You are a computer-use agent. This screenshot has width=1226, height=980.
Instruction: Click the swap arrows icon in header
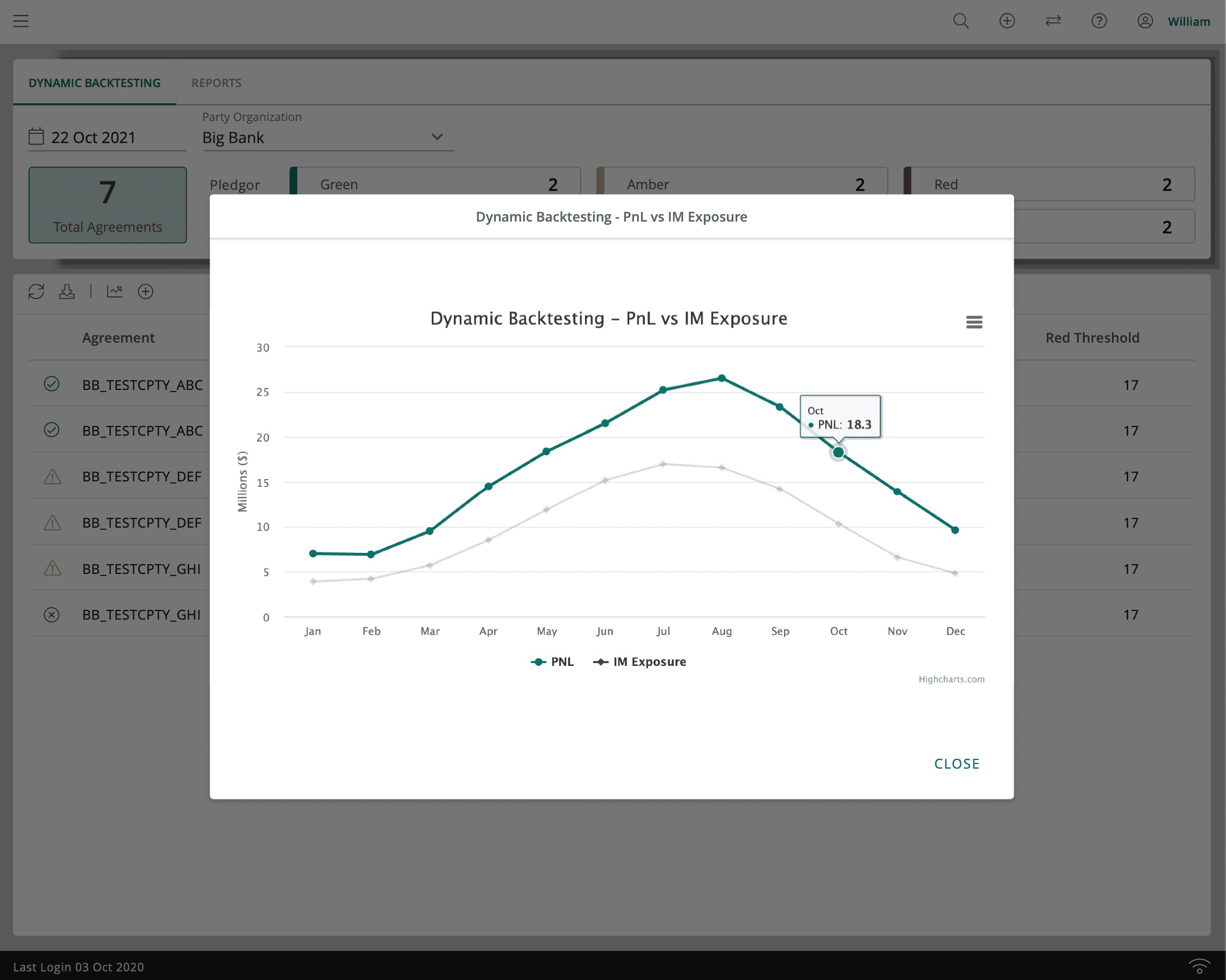1052,21
